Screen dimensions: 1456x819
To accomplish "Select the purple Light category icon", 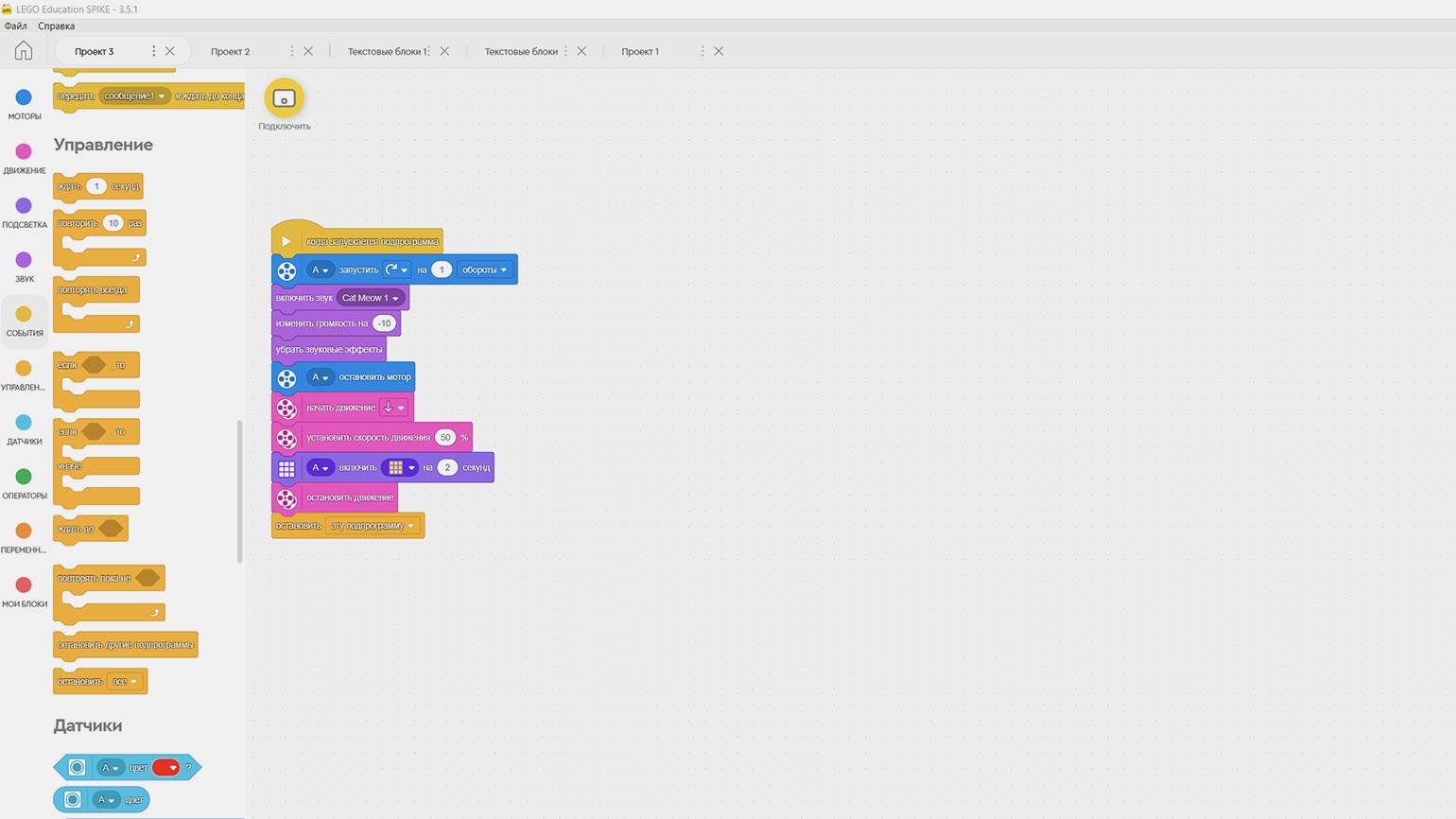I will [x=24, y=205].
